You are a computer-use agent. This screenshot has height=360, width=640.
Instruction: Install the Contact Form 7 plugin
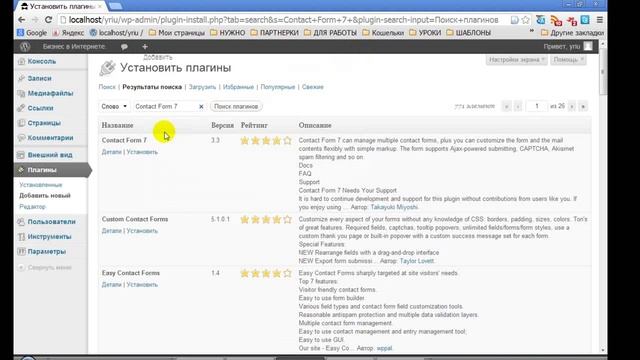142,152
